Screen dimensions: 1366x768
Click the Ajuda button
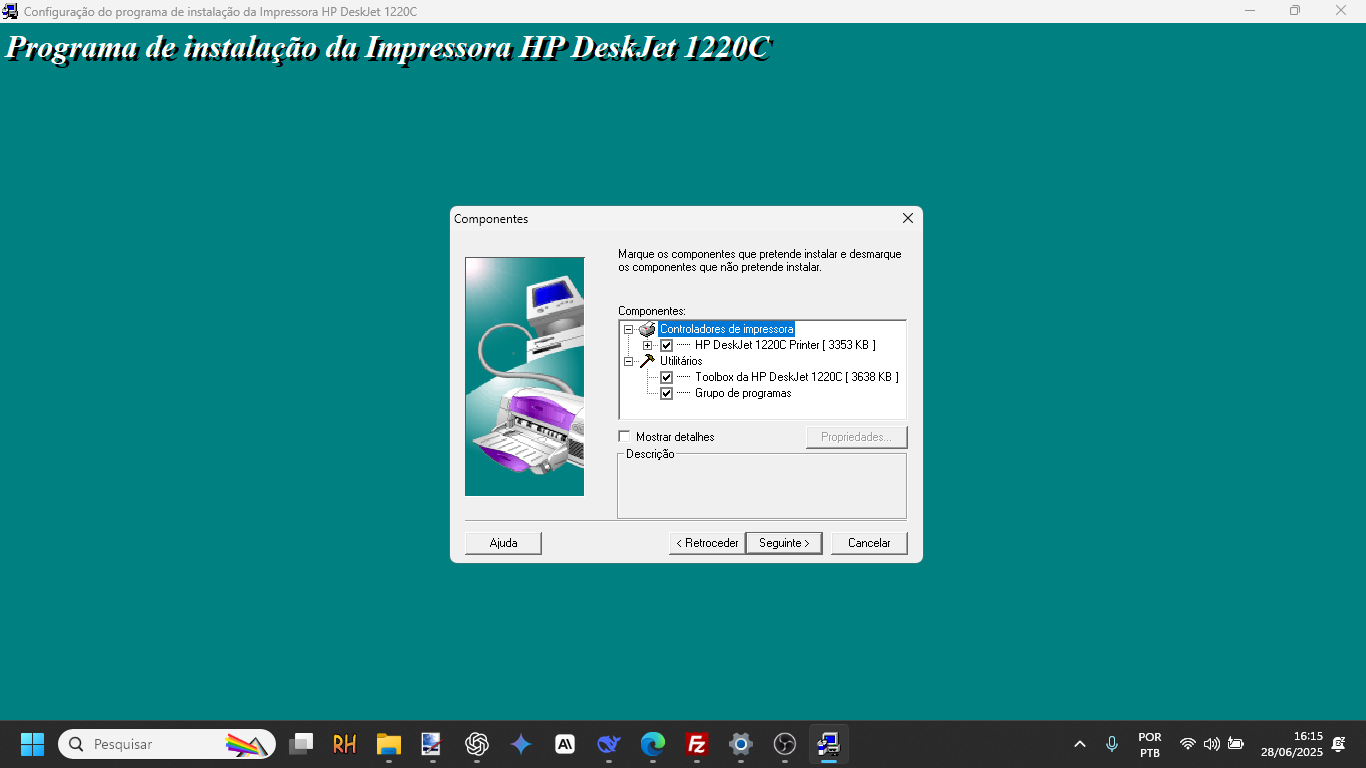tap(503, 543)
